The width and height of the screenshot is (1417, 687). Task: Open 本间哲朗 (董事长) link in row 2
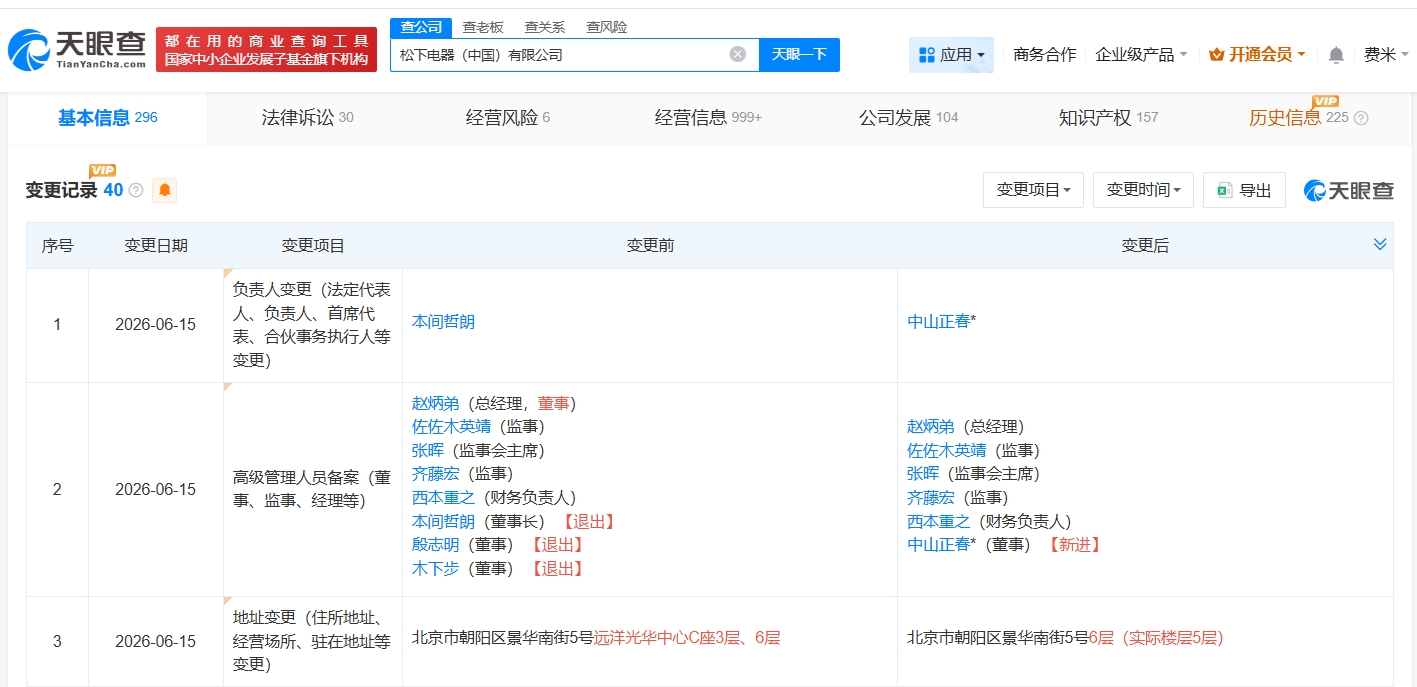tap(443, 522)
